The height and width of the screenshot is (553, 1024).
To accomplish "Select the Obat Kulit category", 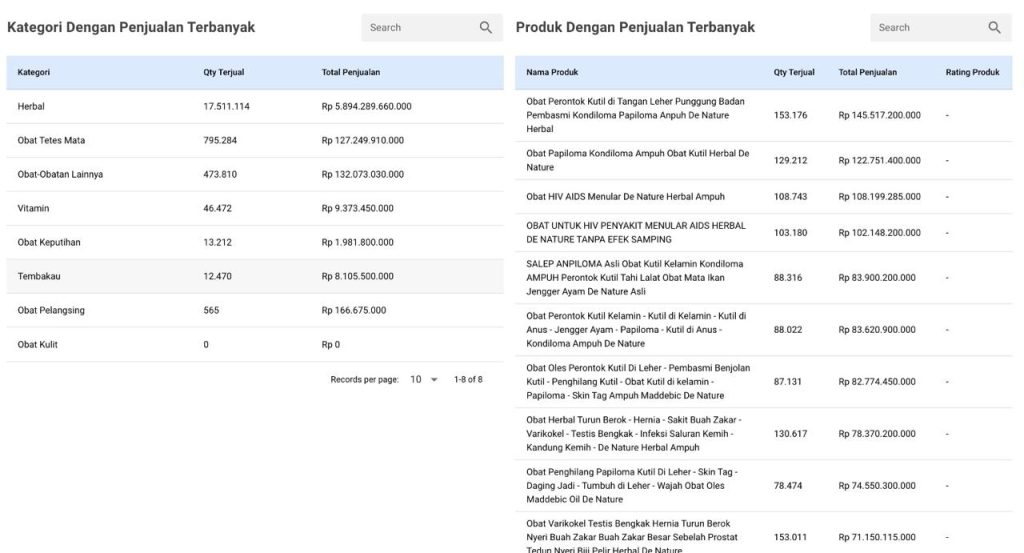I will (x=255, y=345).
